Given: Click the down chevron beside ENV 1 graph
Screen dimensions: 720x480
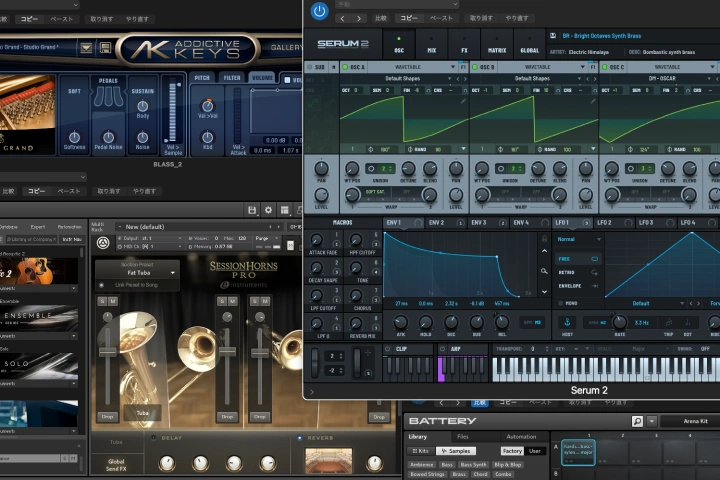Looking at the screenshot, I should click(x=544, y=292).
